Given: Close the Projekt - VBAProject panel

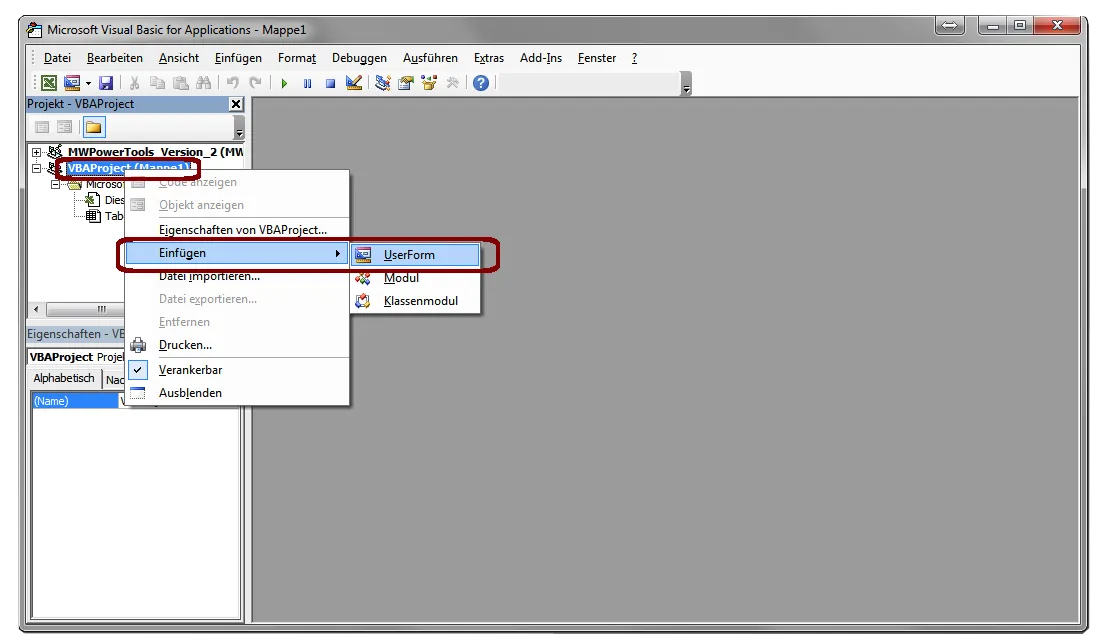Looking at the screenshot, I should 236,104.
